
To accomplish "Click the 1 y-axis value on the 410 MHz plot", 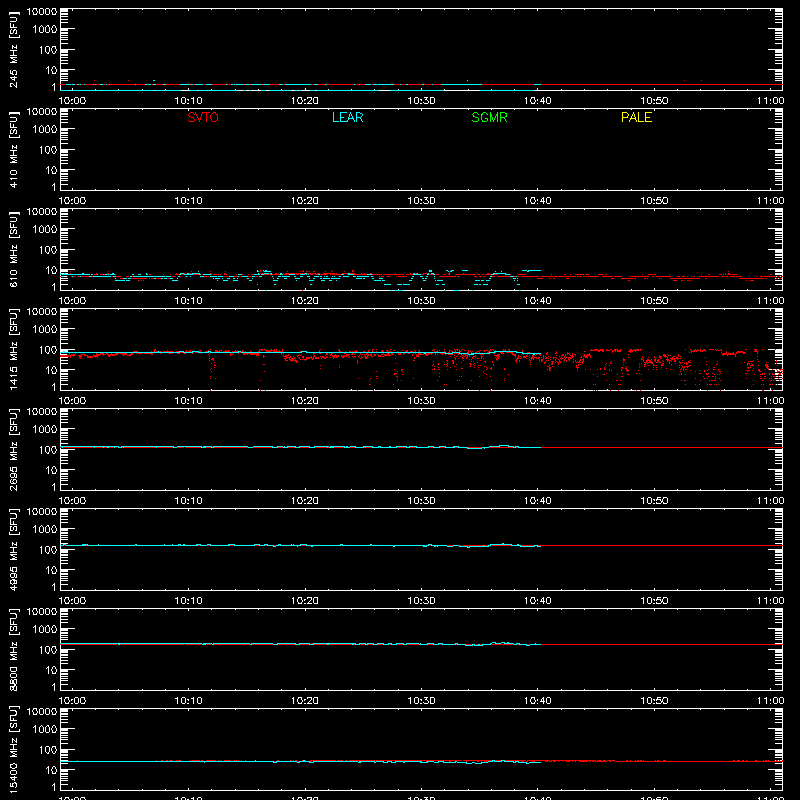I will click(54, 187).
